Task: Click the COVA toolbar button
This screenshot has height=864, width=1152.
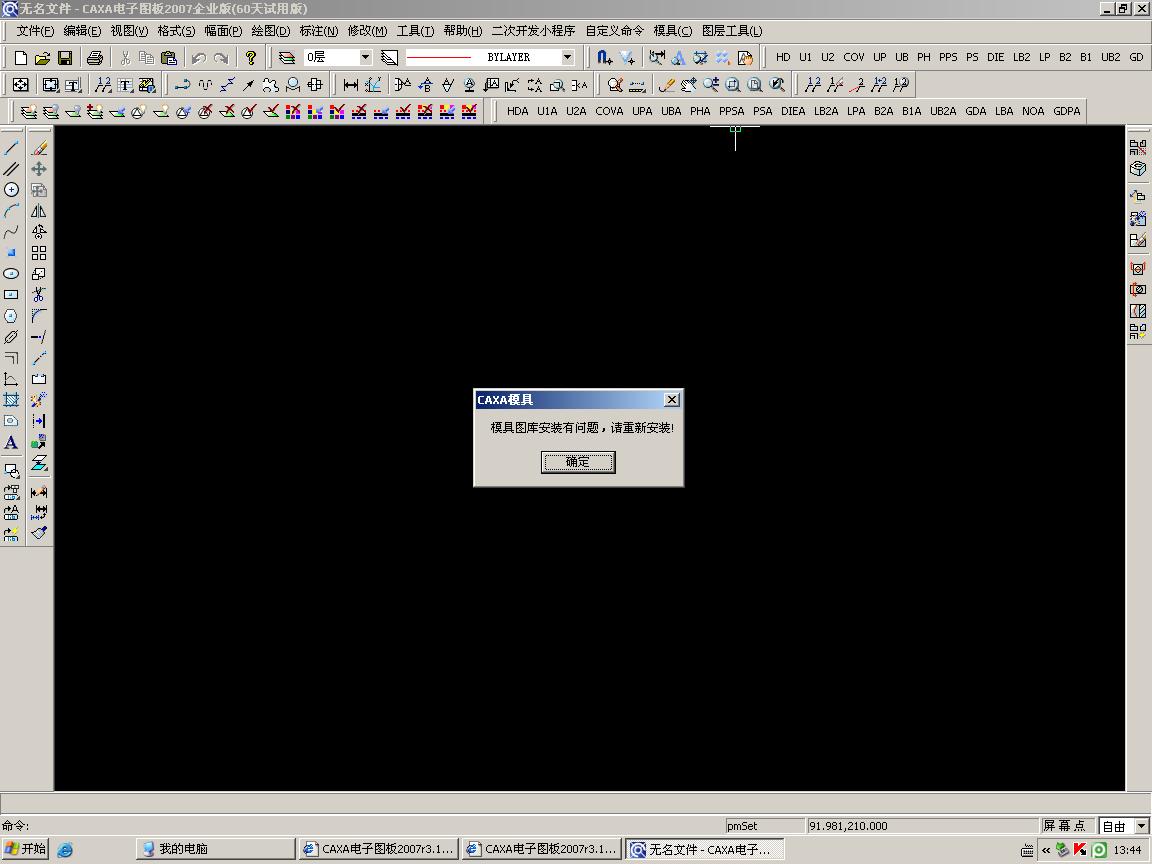Action: 609,112
